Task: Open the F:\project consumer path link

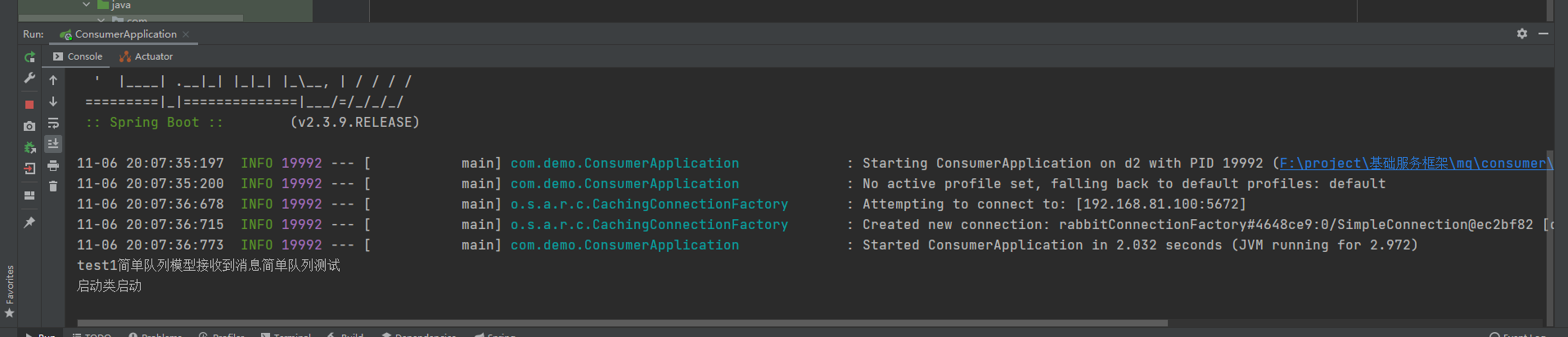Action: (x=1415, y=164)
